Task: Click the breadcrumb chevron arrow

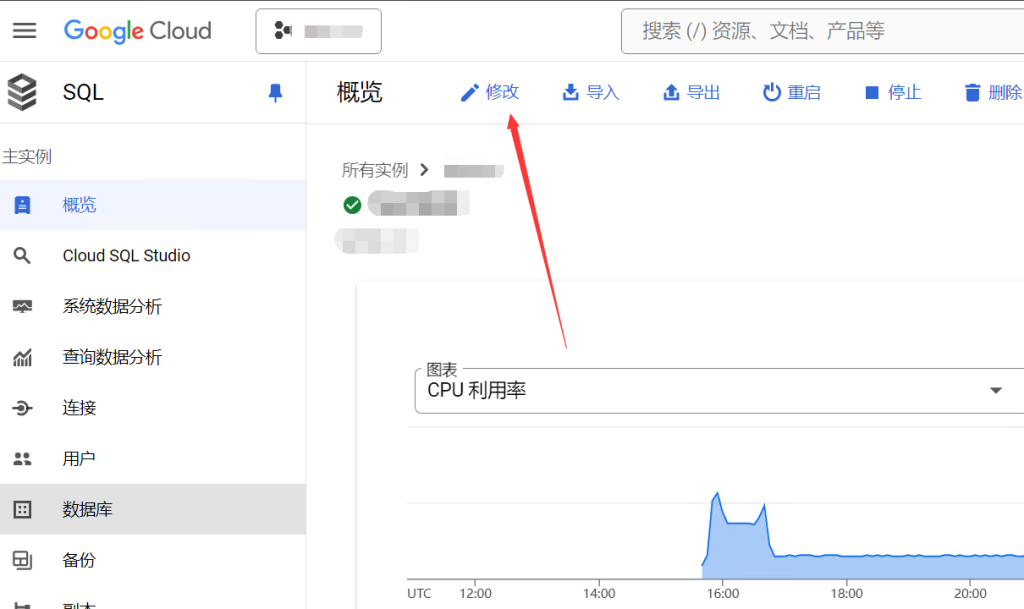Action: tap(424, 170)
